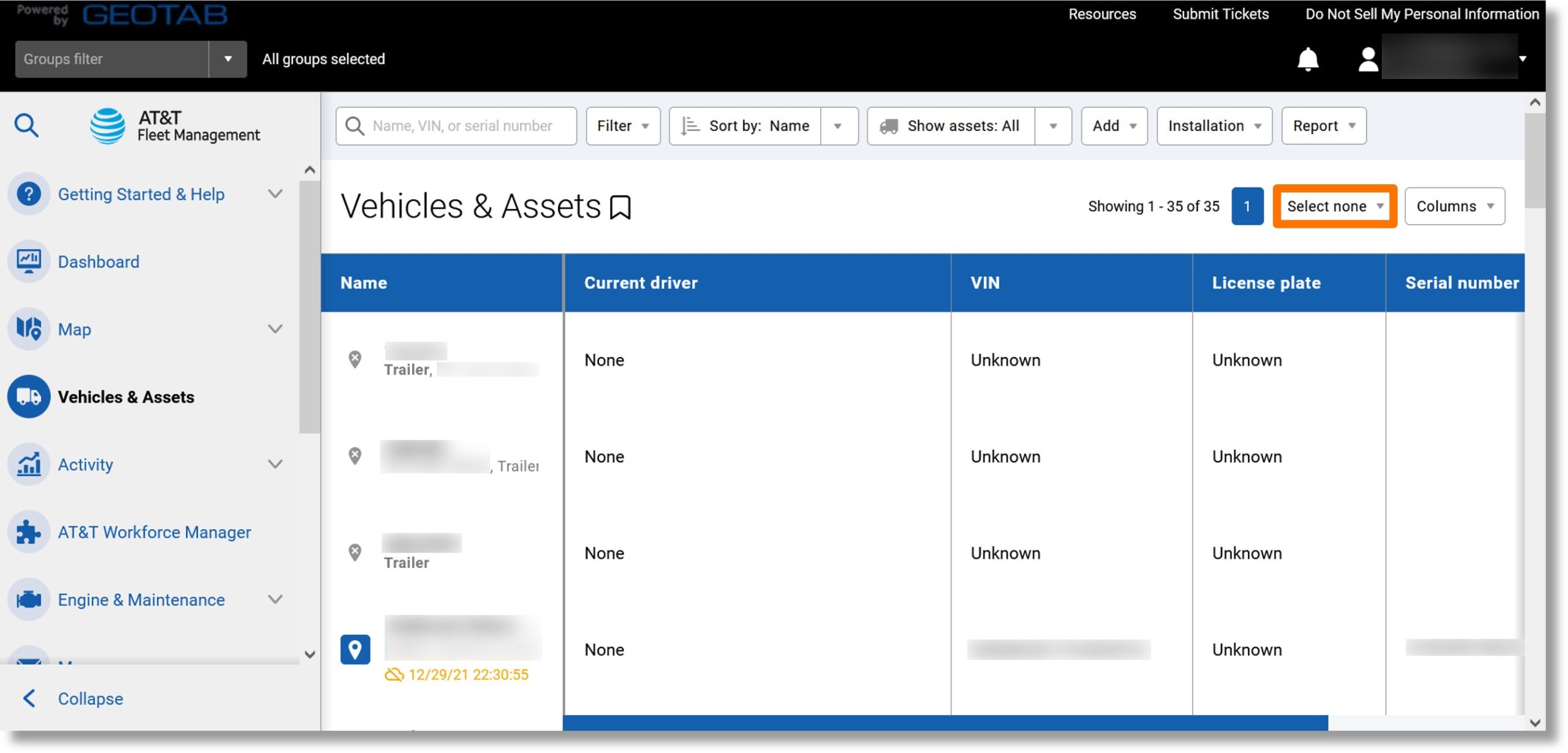
Task: Click the Engine & Maintenance nav icon
Action: [29, 600]
